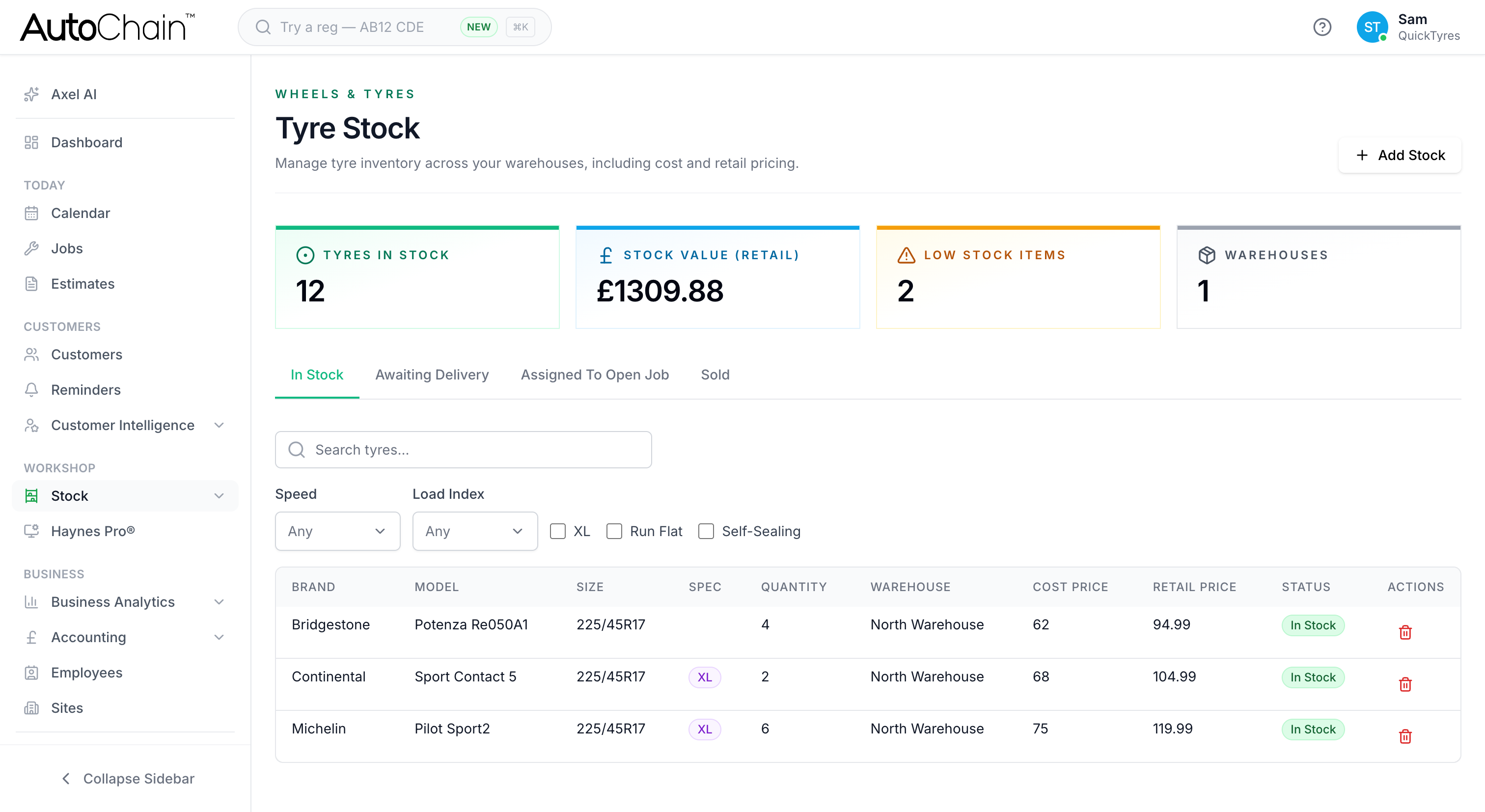Click the Quantity column header

pyautogui.click(x=793, y=587)
